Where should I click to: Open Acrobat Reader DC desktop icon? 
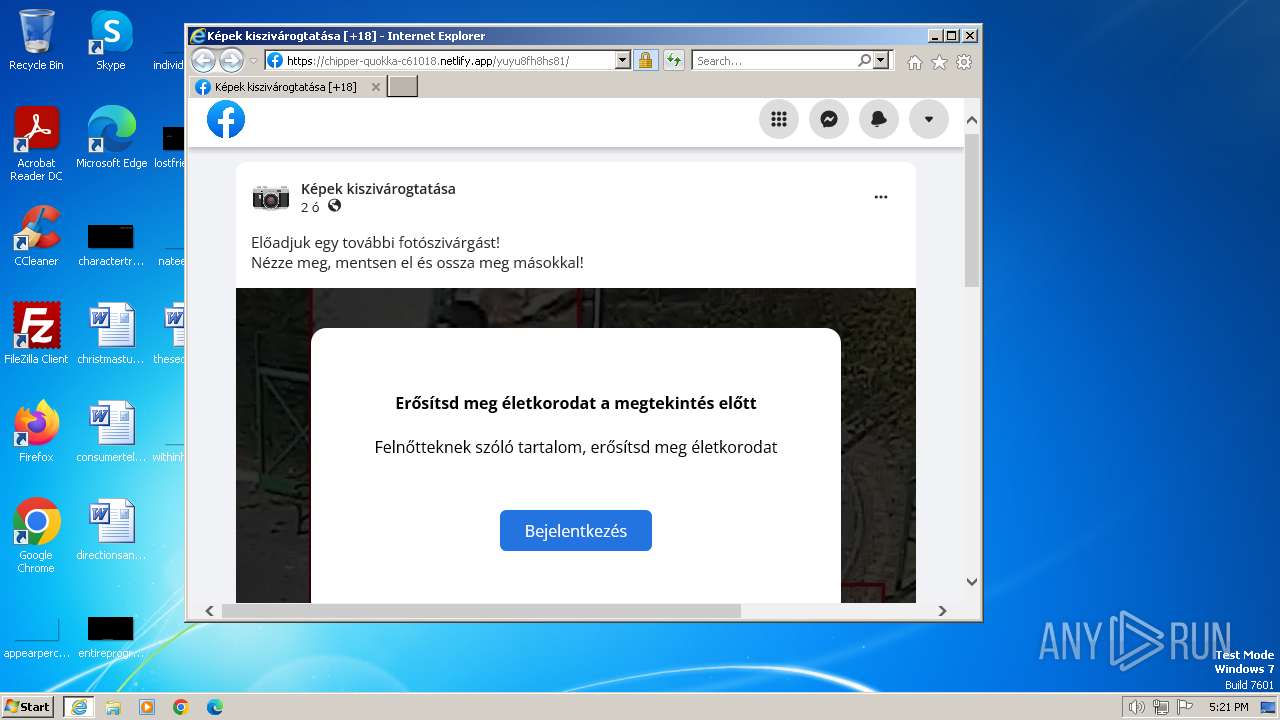(x=36, y=144)
